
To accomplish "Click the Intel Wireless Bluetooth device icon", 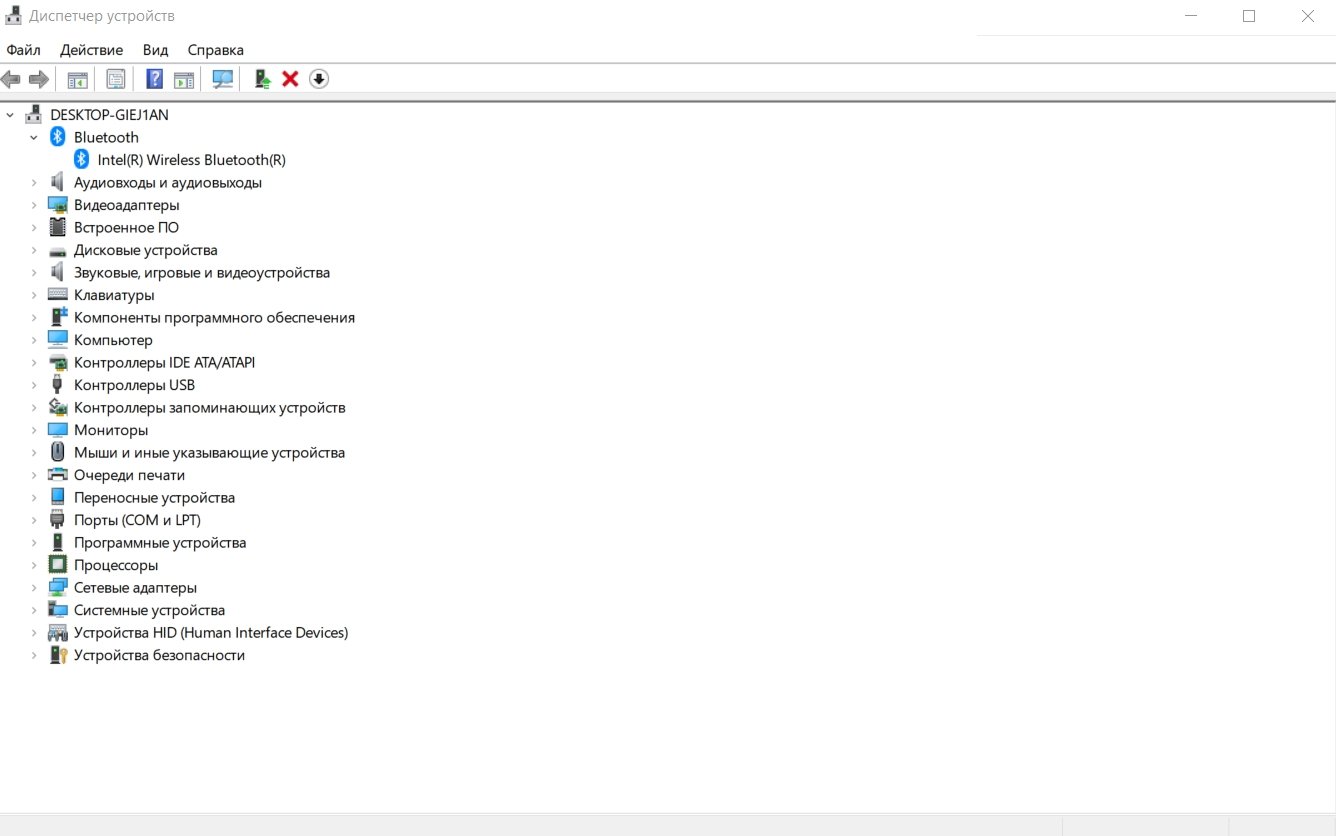I will point(82,160).
